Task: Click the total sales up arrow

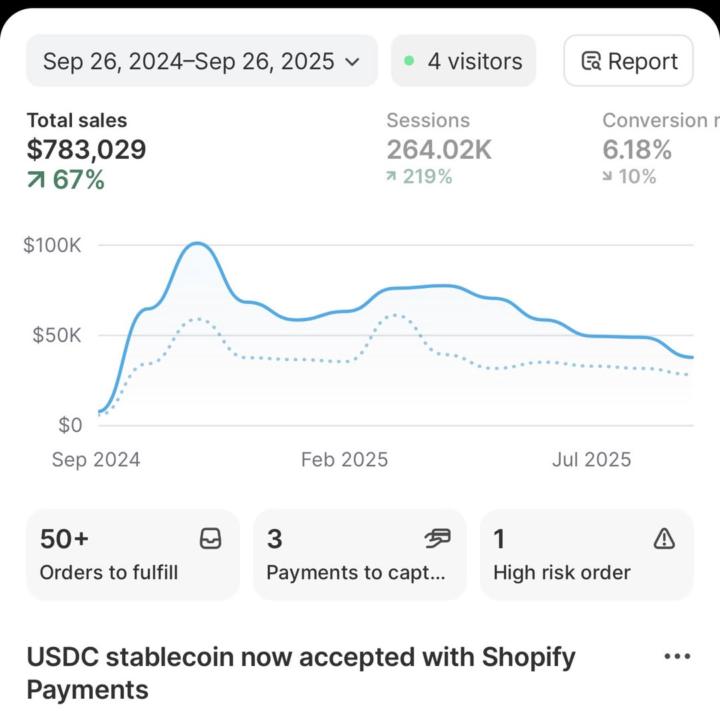Action: pyautogui.click(x=36, y=181)
